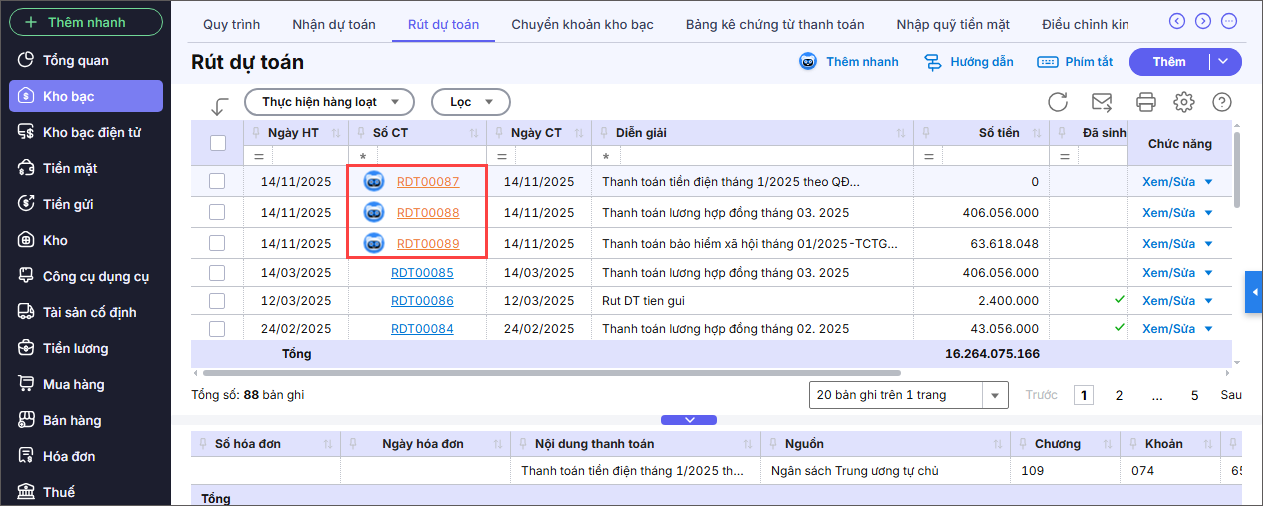Click robot icon beside RDT00087
This screenshot has height=506, width=1263.
[x=374, y=182]
